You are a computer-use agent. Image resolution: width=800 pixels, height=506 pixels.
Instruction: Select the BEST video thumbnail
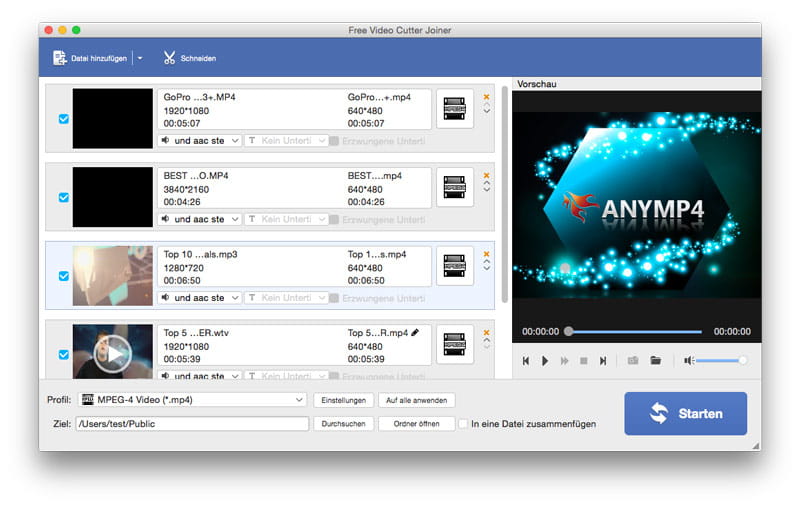pyautogui.click(x=113, y=197)
